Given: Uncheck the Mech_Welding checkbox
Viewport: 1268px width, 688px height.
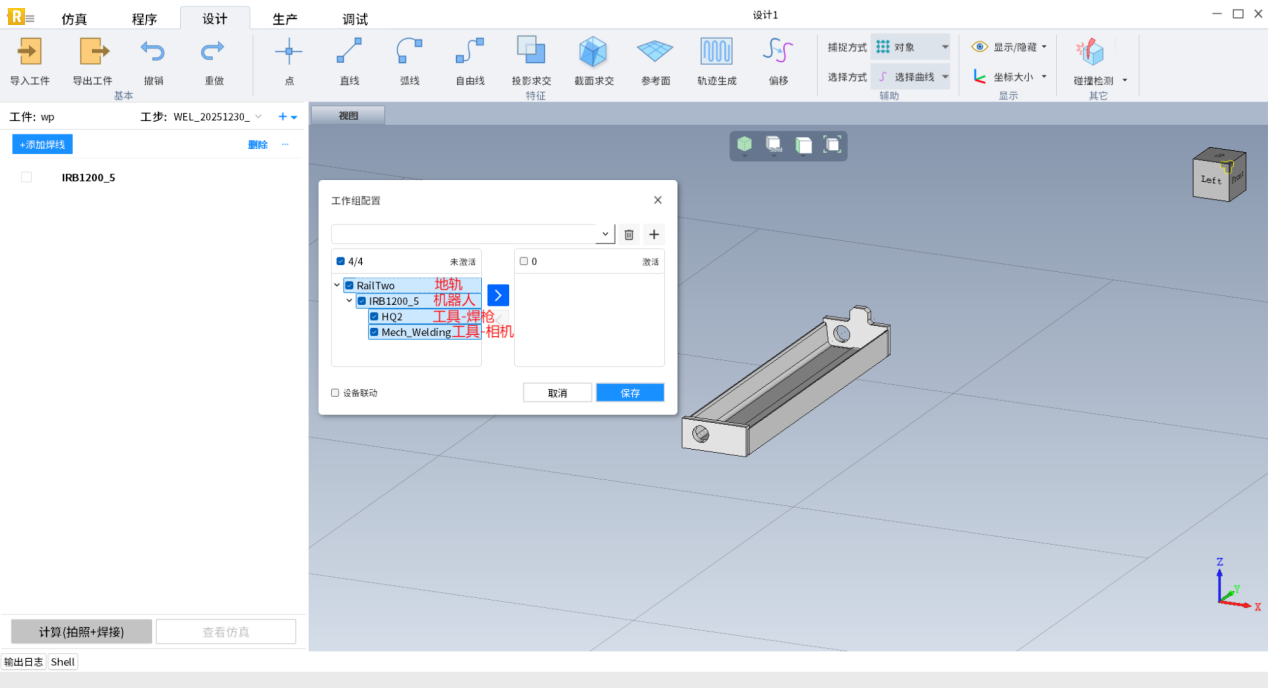Looking at the screenshot, I should click(x=374, y=332).
